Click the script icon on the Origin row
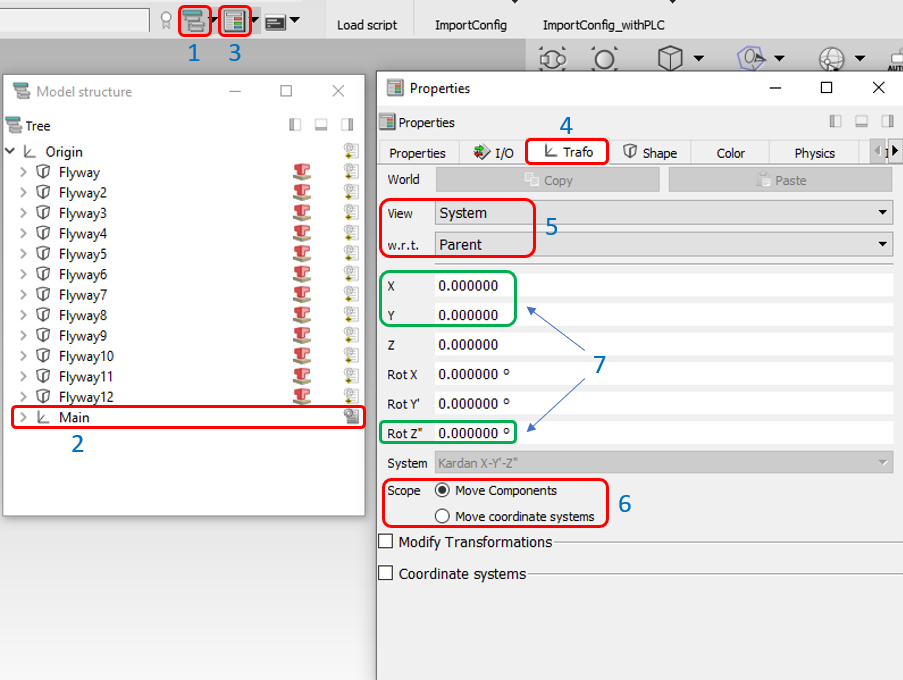This screenshot has height=680, width=903. [350, 152]
